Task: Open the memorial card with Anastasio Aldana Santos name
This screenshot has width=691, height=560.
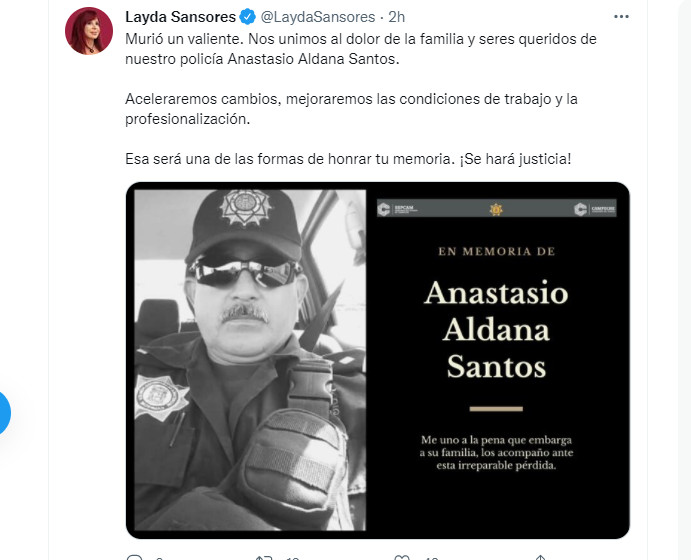Action: tap(497, 360)
